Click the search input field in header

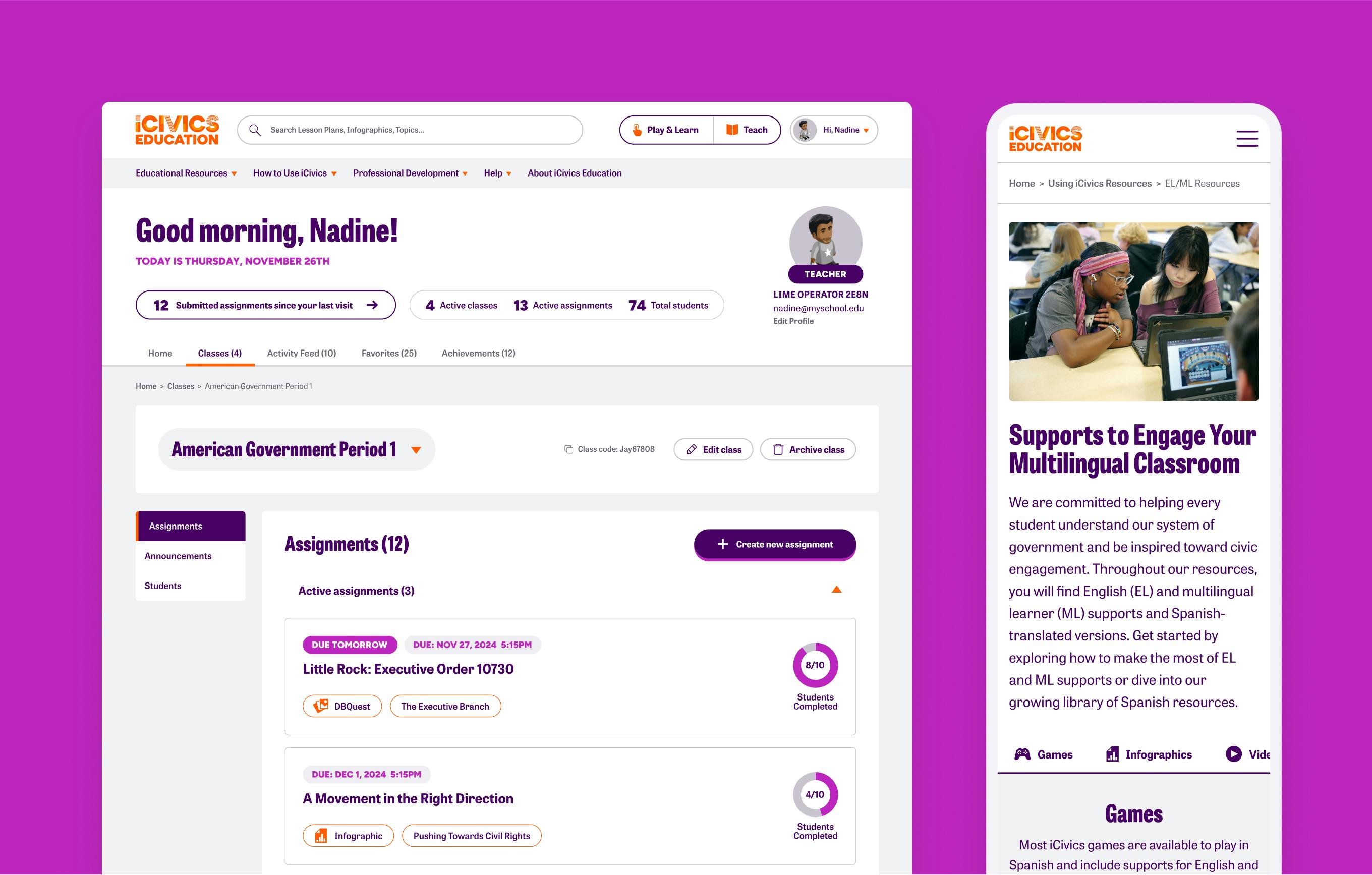tap(410, 129)
